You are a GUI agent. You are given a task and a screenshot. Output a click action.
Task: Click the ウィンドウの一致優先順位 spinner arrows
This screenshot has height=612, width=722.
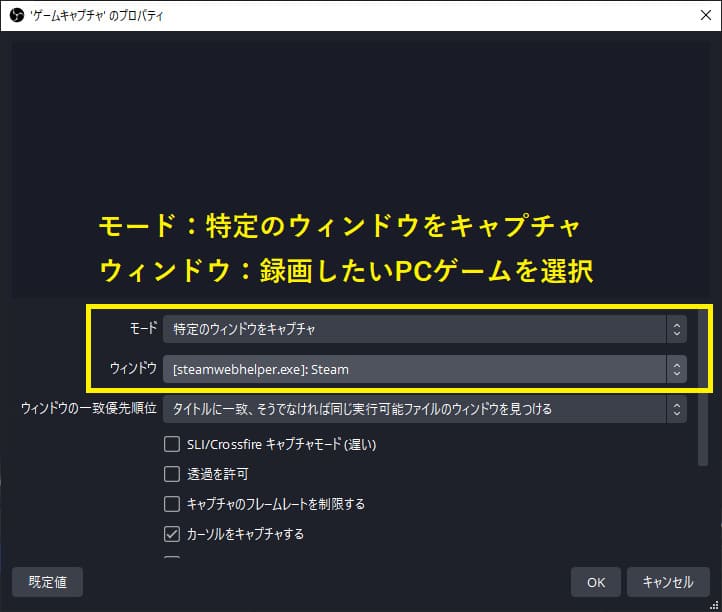676,409
